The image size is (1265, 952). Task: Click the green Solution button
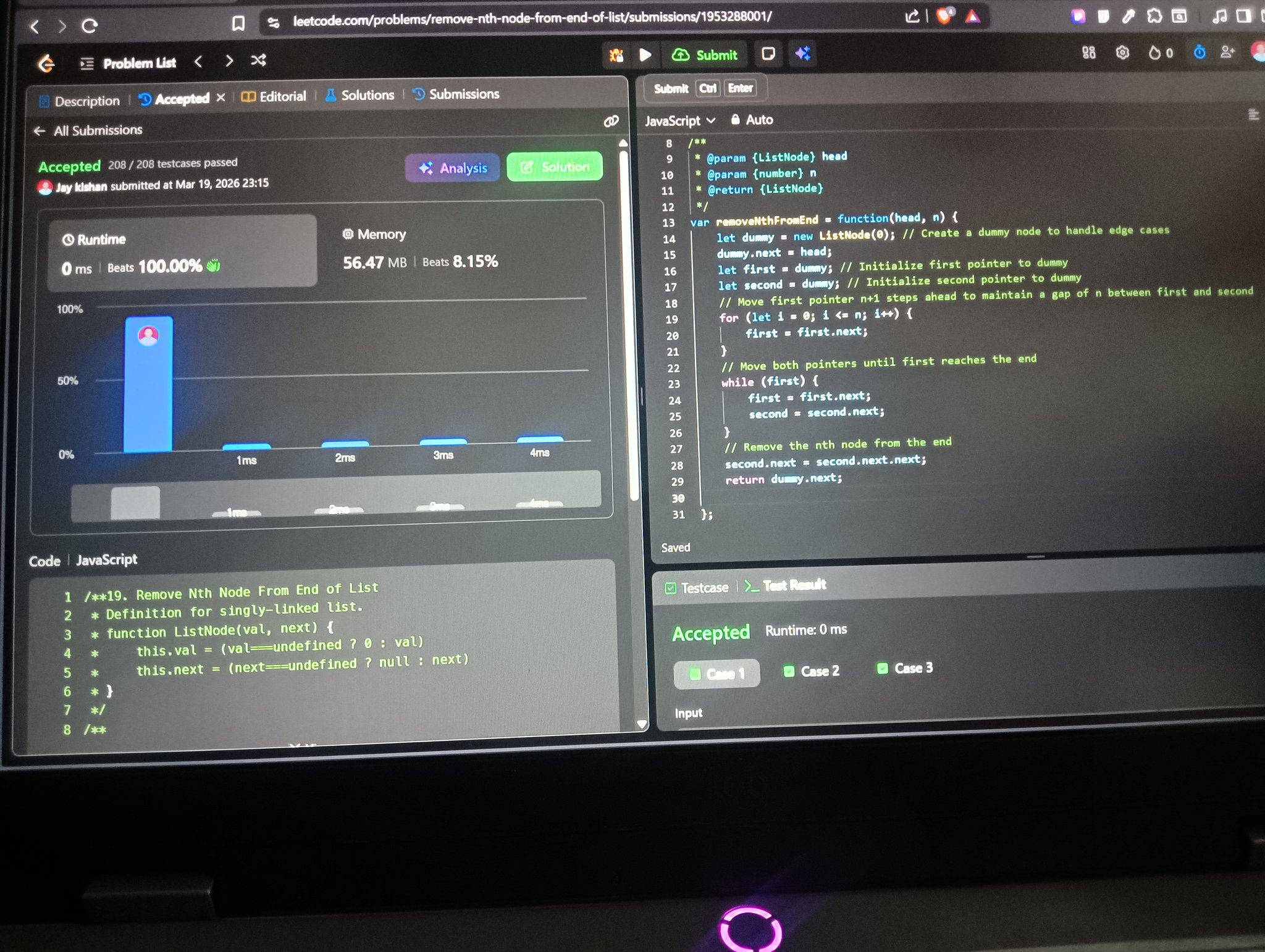point(555,167)
